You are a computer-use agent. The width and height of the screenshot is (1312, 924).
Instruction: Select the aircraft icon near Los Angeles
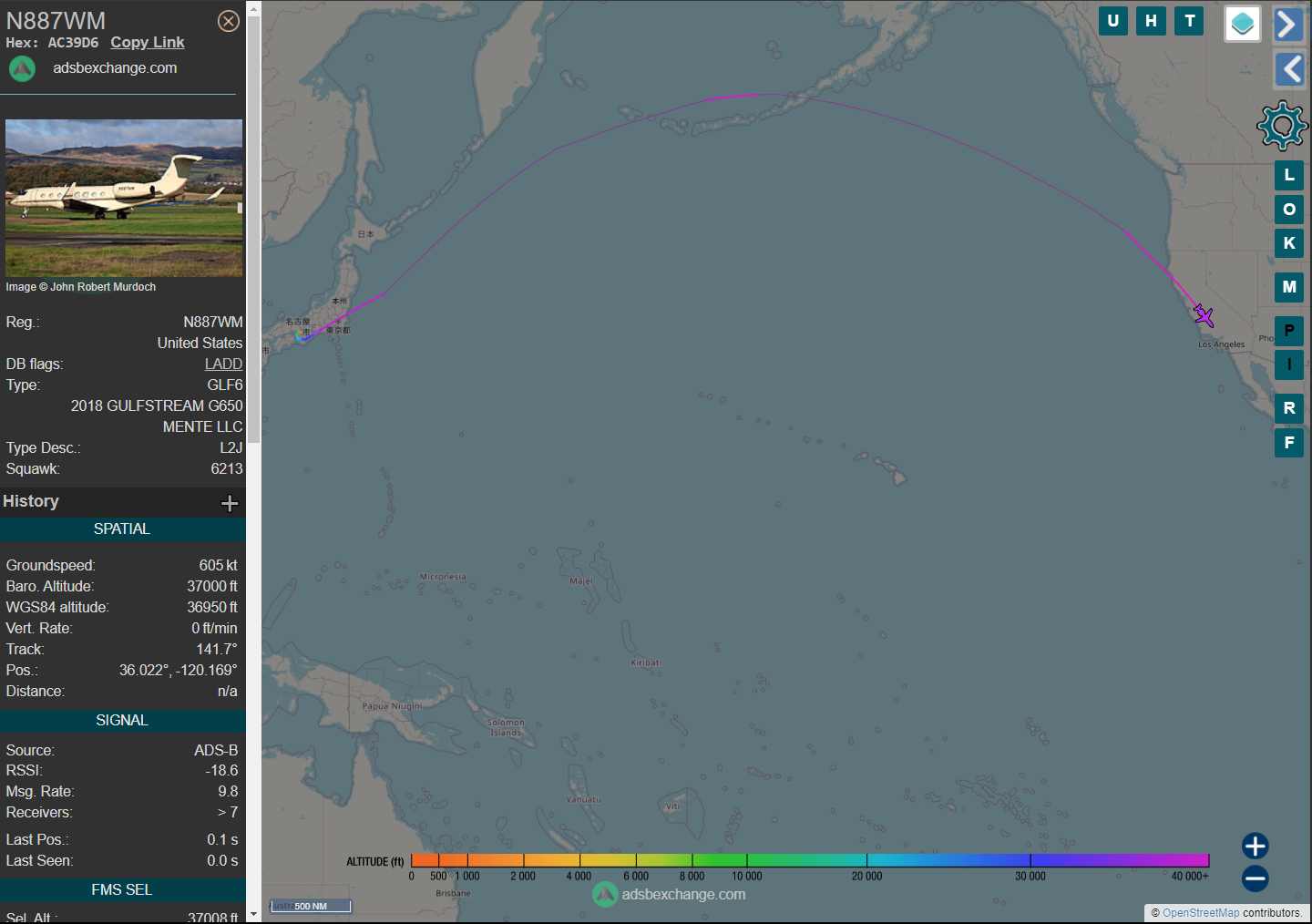(x=1204, y=315)
